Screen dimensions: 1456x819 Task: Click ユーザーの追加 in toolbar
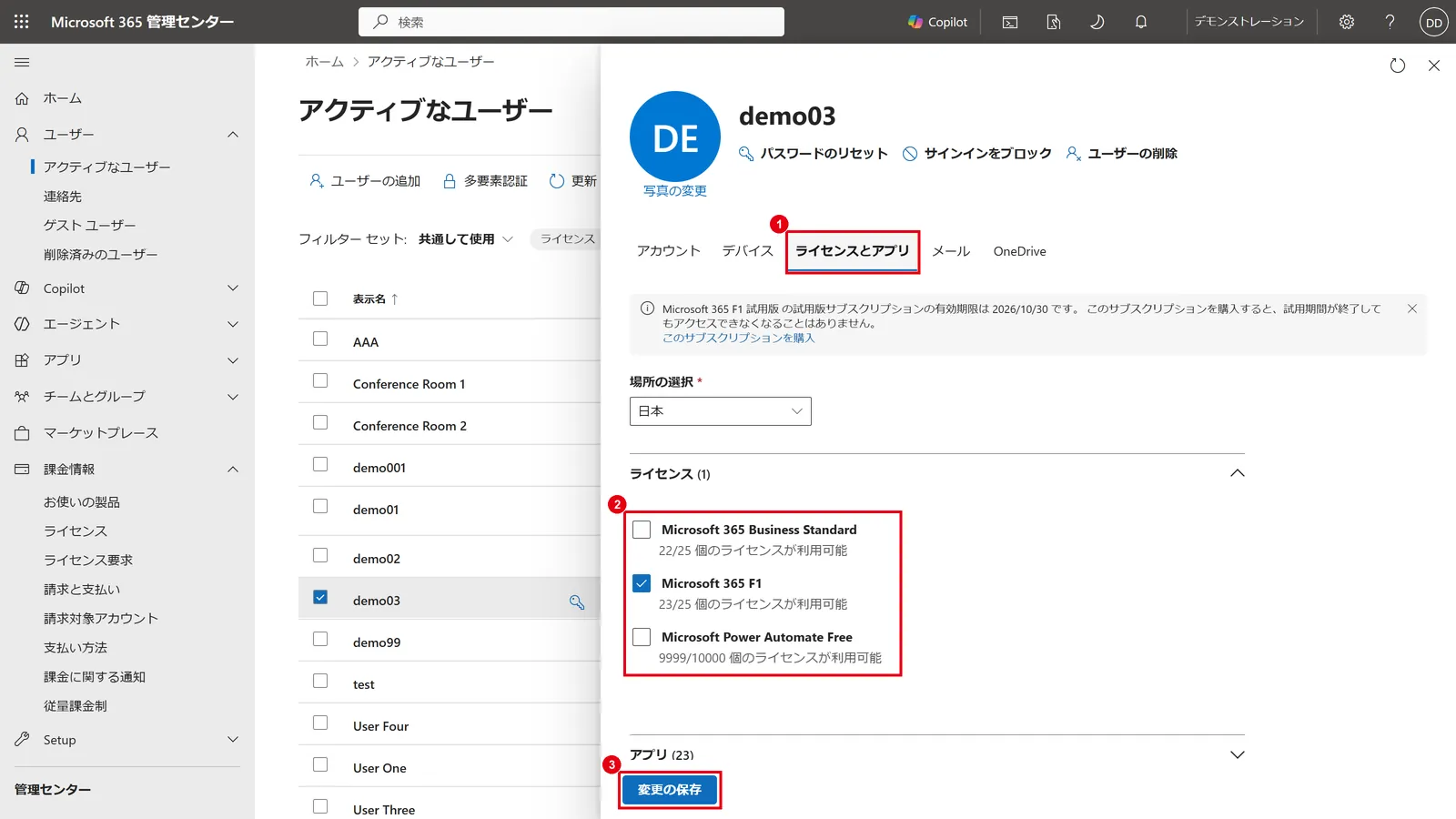(365, 181)
